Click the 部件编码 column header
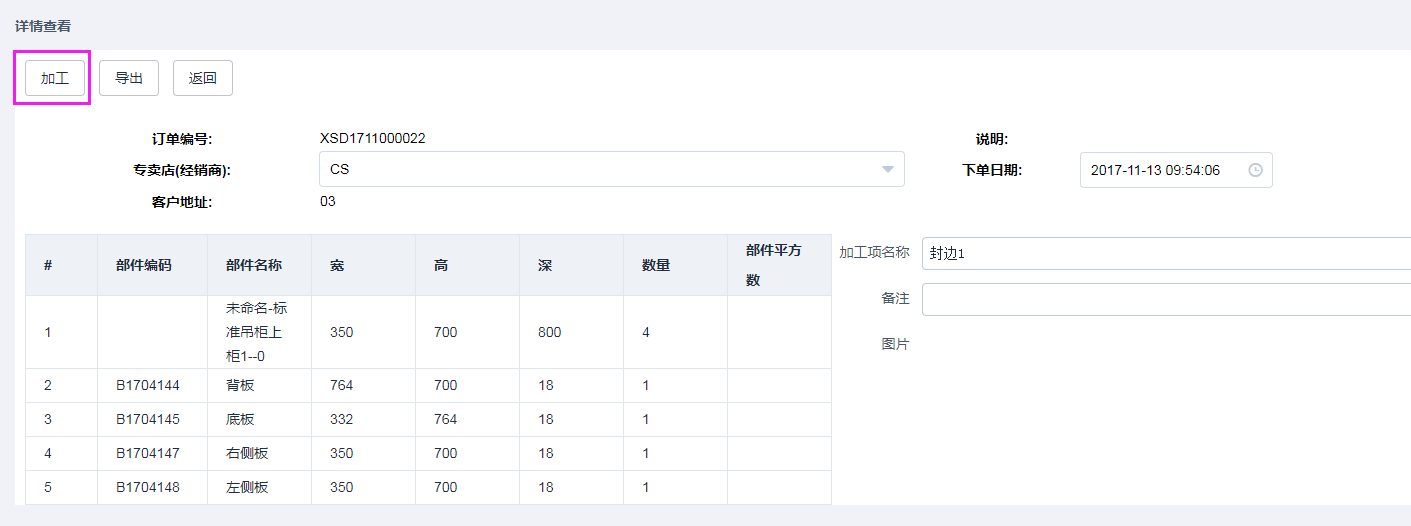 (143, 265)
